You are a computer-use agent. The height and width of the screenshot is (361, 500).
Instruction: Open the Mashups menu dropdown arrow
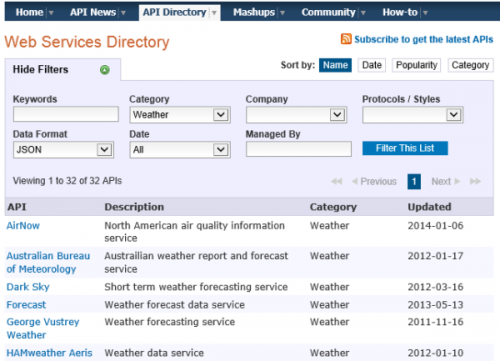(282, 13)
